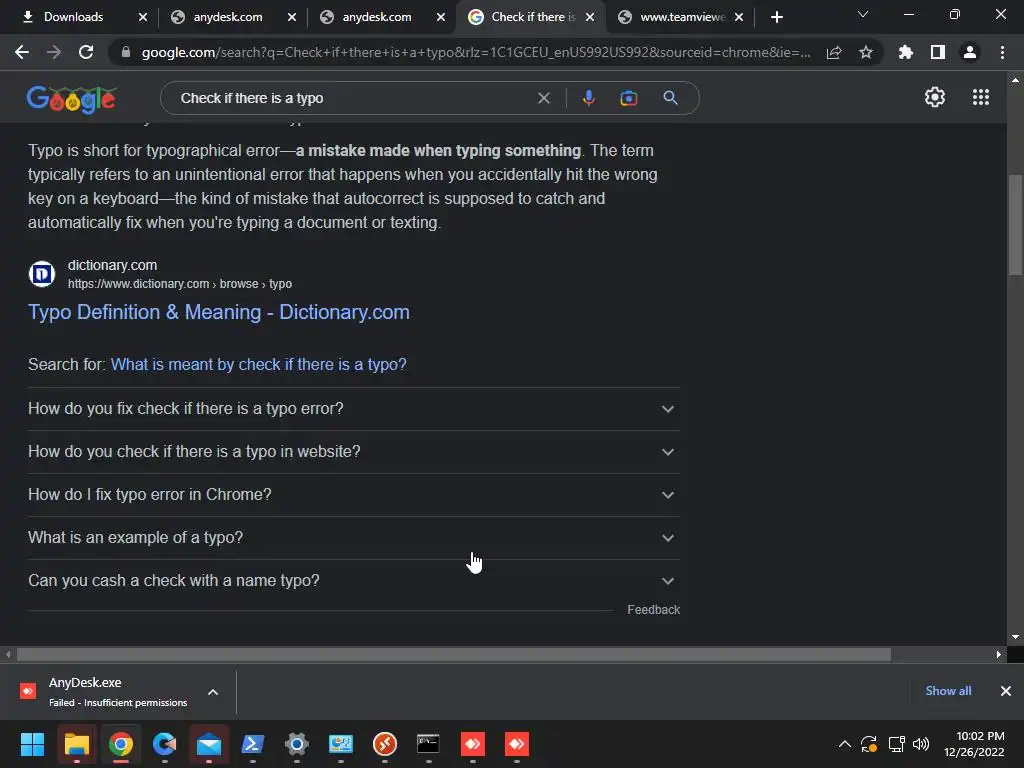Click Show all downloads
Viewport: 1024px width, 768px height.
click(948, 691)
